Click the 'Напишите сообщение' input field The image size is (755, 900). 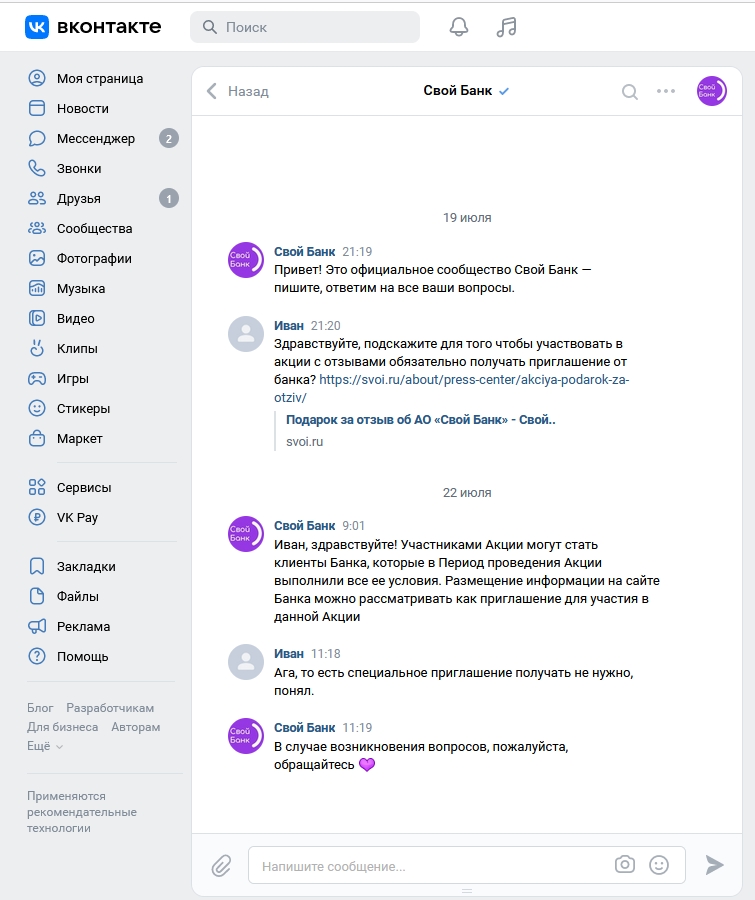430,866
